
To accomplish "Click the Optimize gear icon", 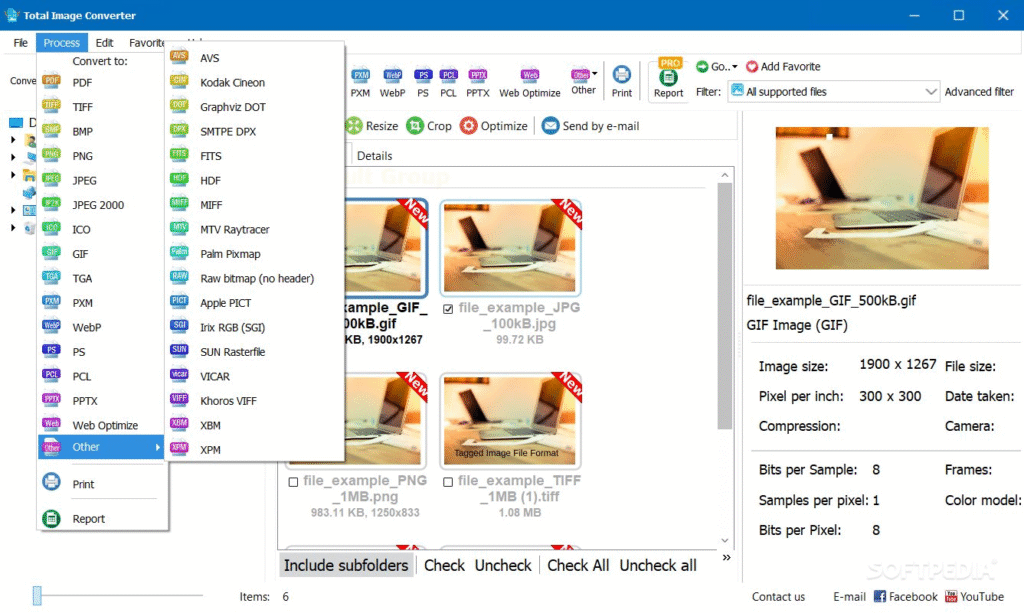I will click(469, 126).
